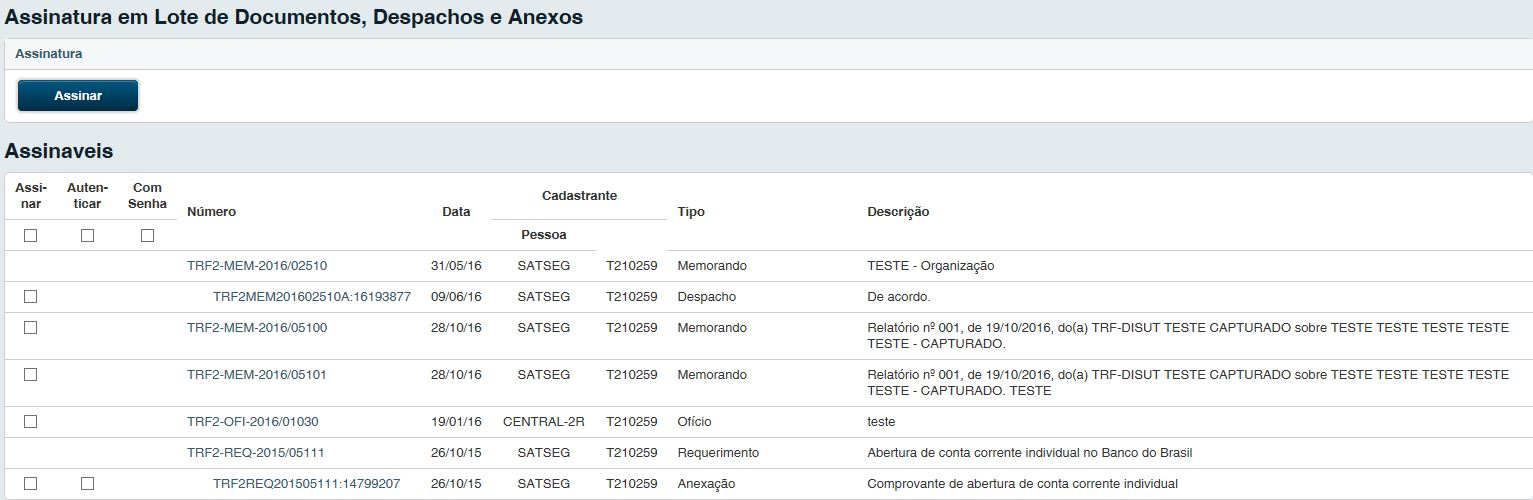Click description 'Comprovante de abertura de conta corrente individual'
The height and width of the screenshot is (500, 1533).
pos(1022,484)
